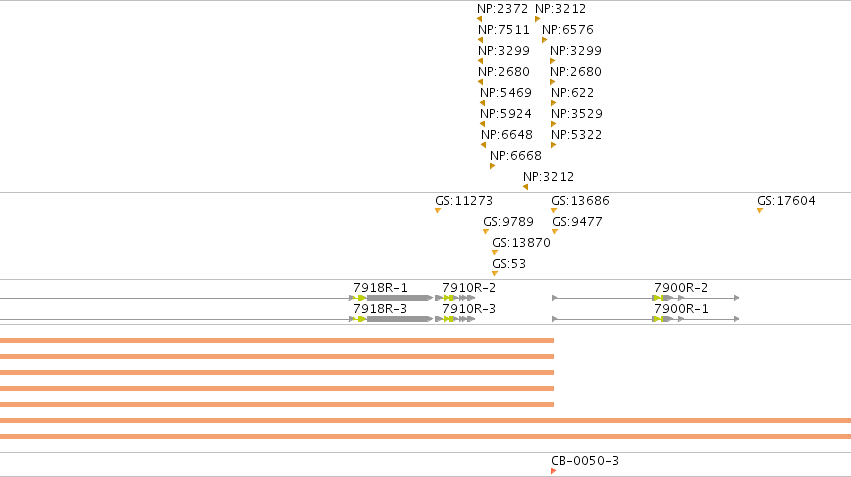Select the GS:9789 triangle marker
The image size is (851, 477).
[486, 232]
